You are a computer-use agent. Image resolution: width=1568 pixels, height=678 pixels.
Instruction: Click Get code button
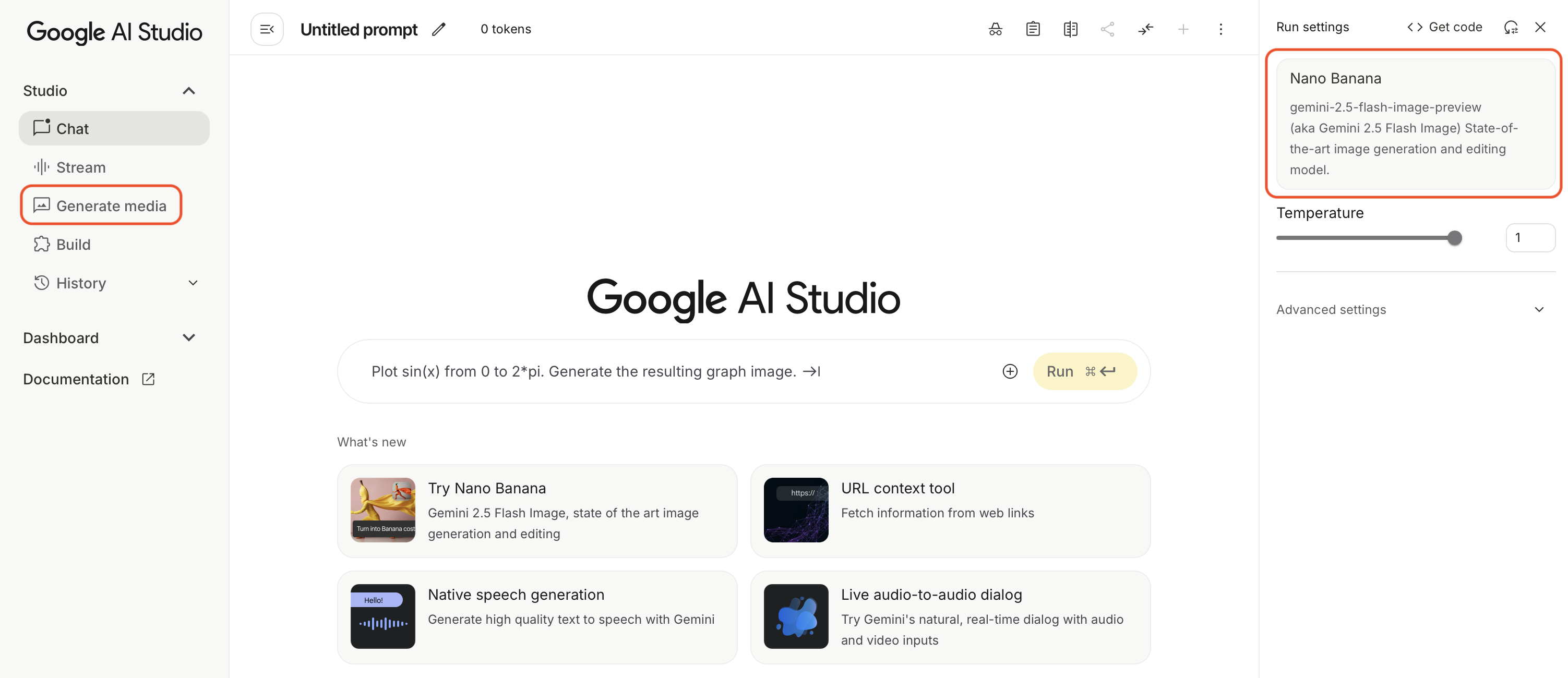click(1444, 28)
